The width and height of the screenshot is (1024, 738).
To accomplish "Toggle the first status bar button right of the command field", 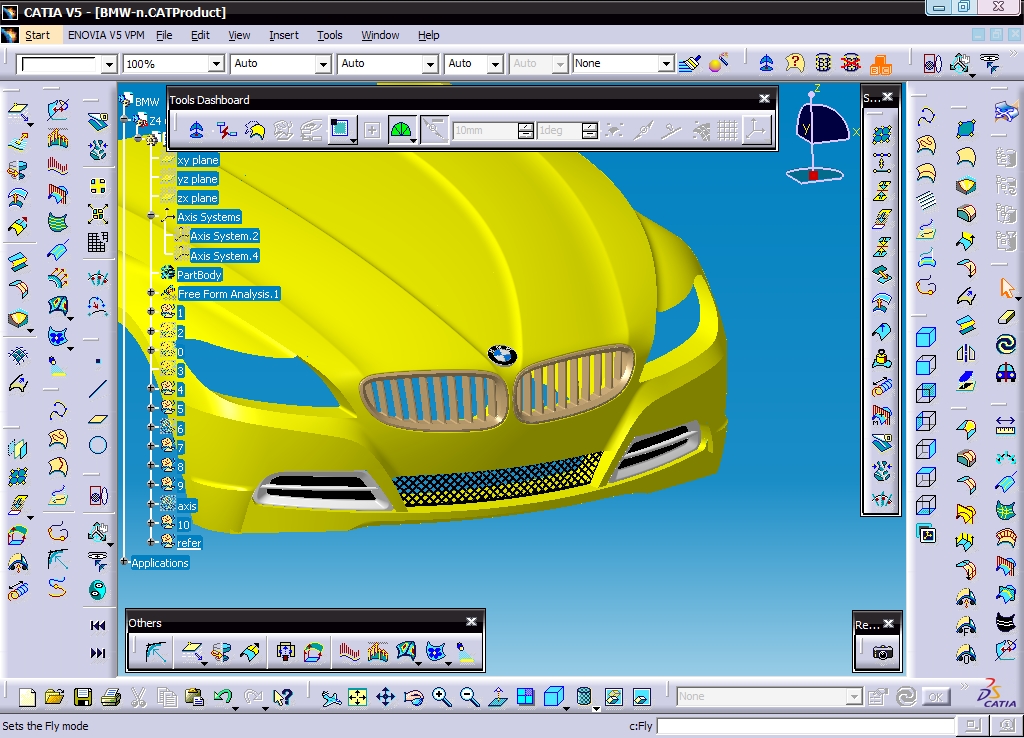I will 973,726.
